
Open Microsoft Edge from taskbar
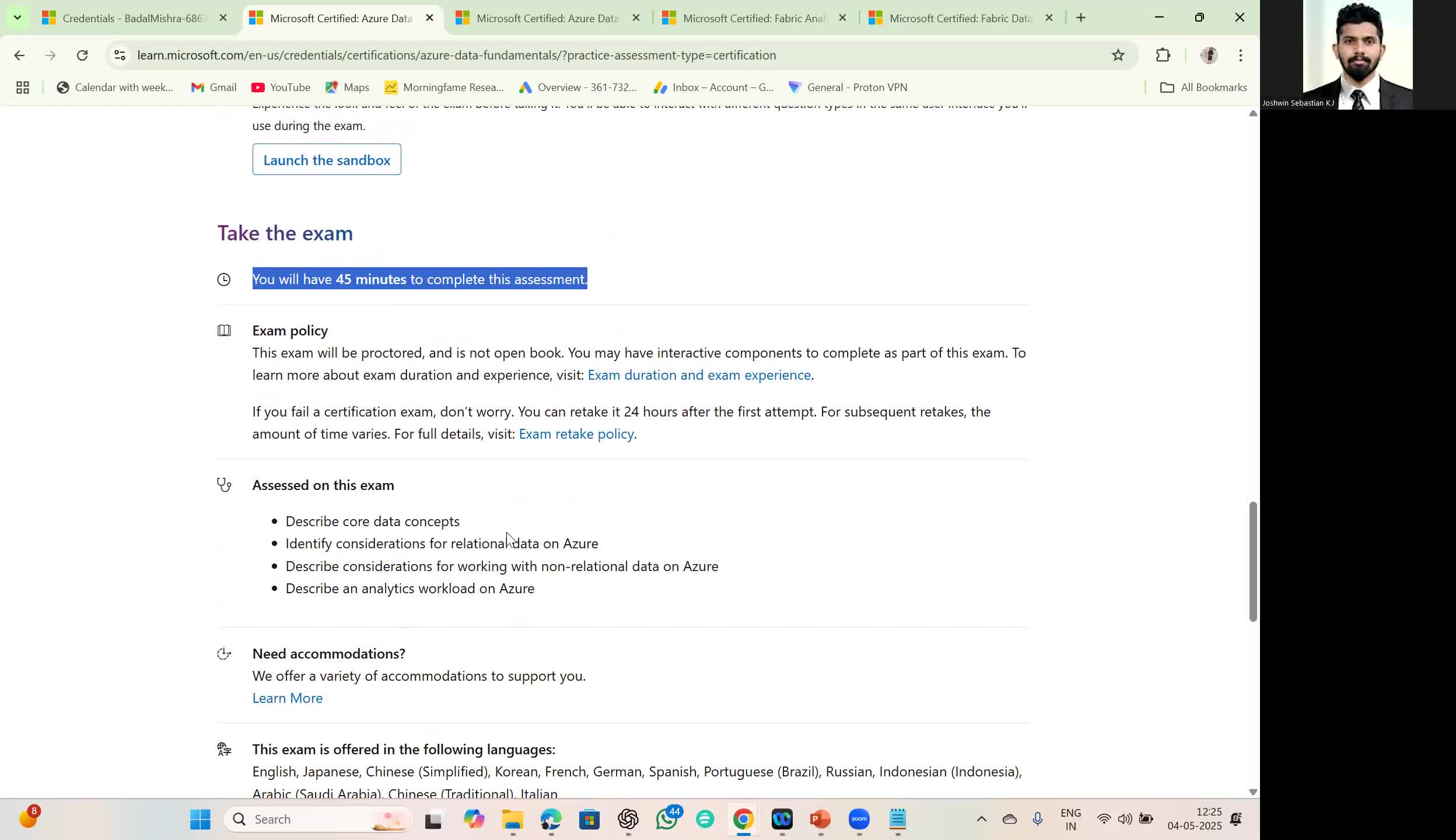[x=551, y=820]
